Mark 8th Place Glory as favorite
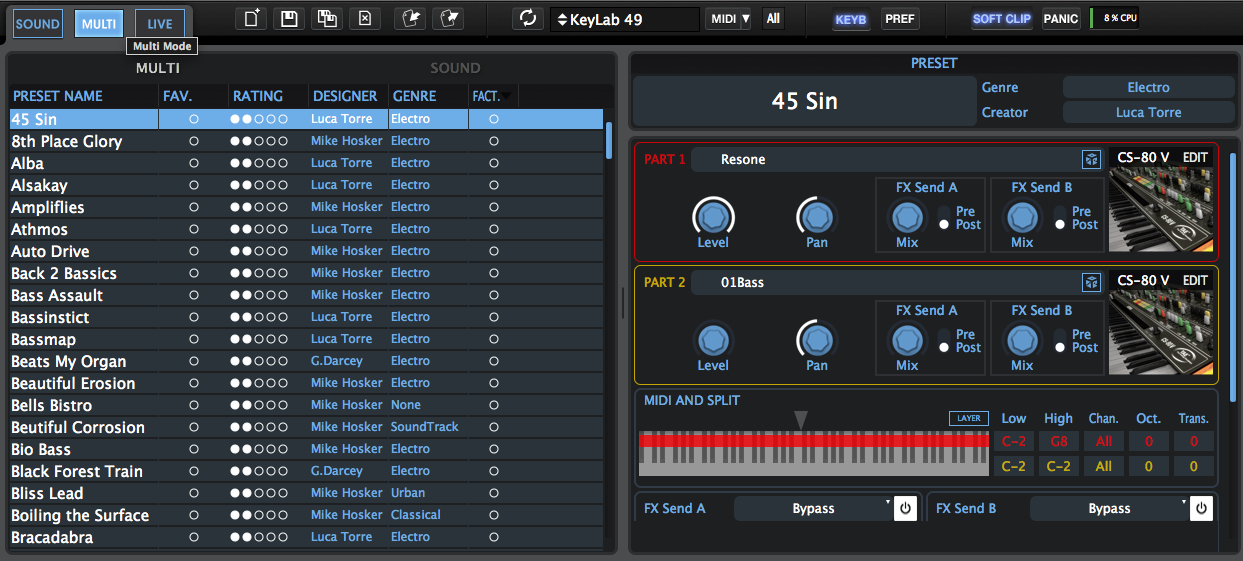This screenshot has height=561, width=1243. point(194,141)
